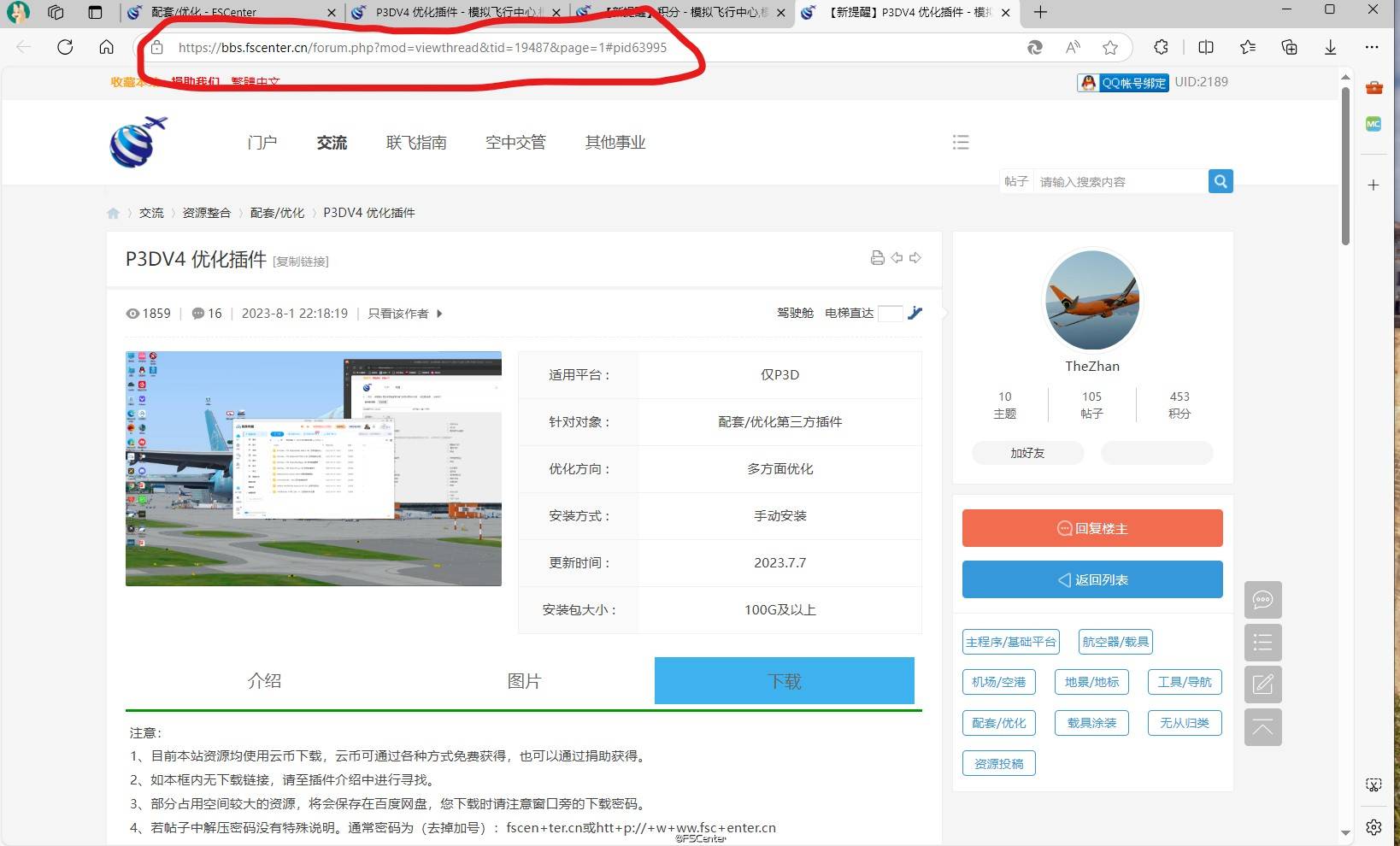Click TheZhan avatar image
The width and height of the screenshot is (1400, 846).
(x=1092, y=300)
